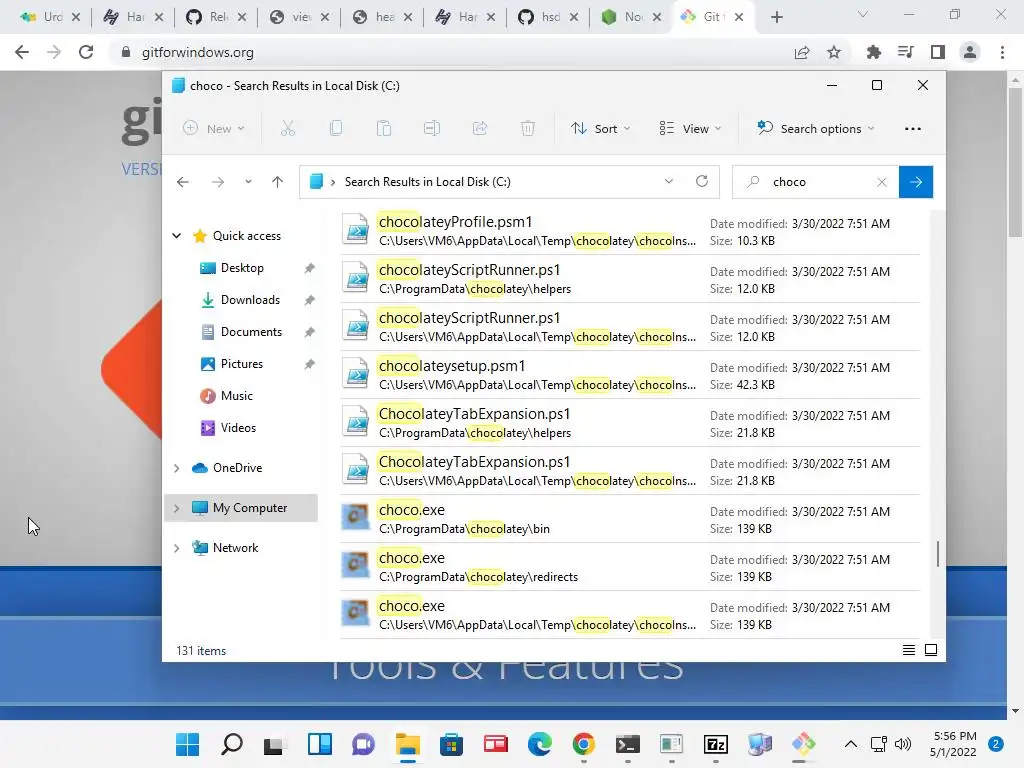Click the Copy icon in Explorer toolbar
Screen dimensions: 1024x768
[336, 129]
